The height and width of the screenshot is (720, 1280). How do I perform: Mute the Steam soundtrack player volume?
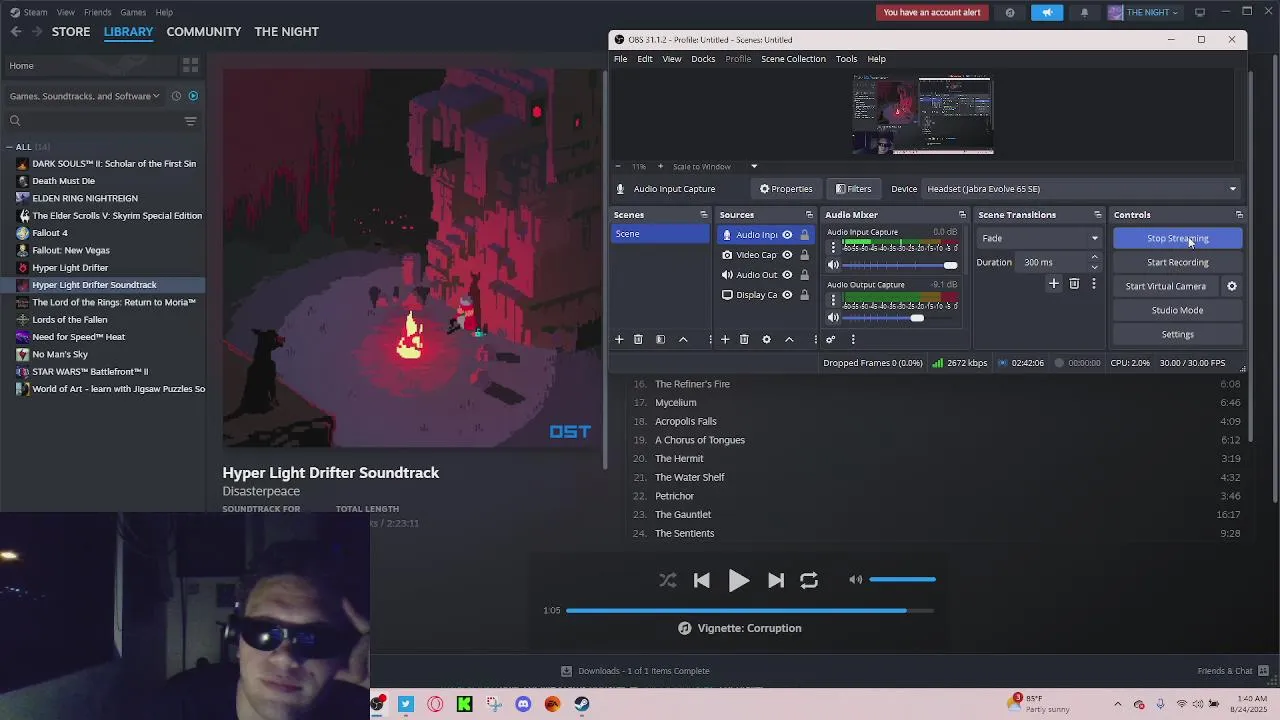[x=855, y=580]
